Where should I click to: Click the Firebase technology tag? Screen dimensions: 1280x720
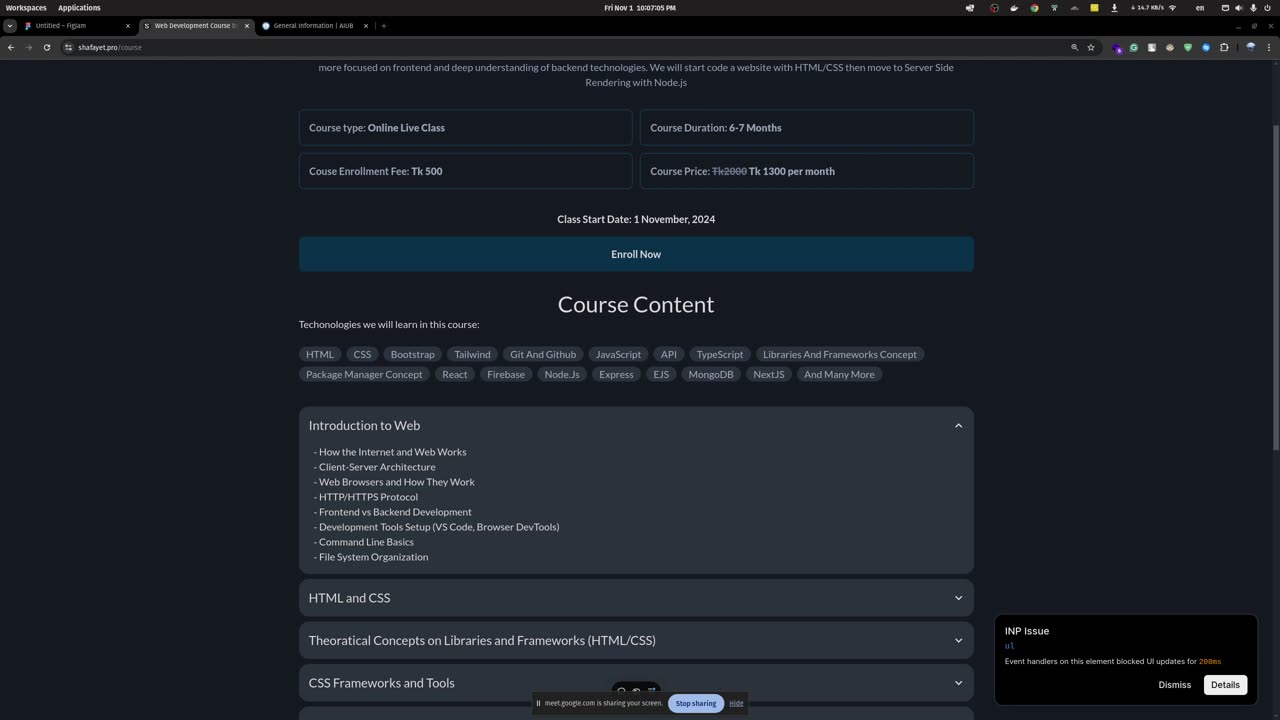pos(506,374)
